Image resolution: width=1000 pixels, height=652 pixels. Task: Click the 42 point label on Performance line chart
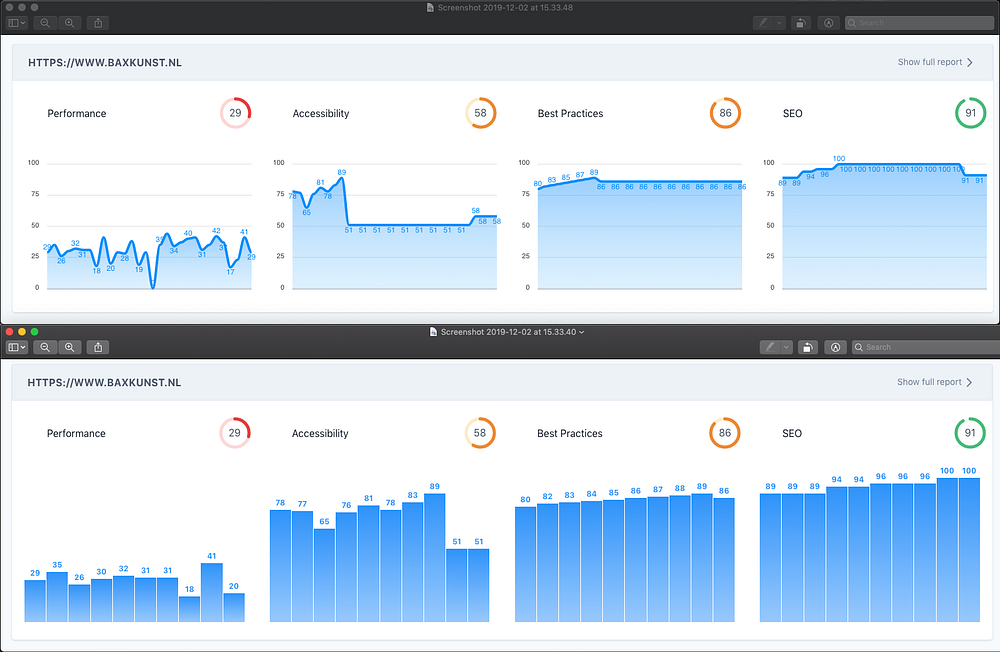216,231
